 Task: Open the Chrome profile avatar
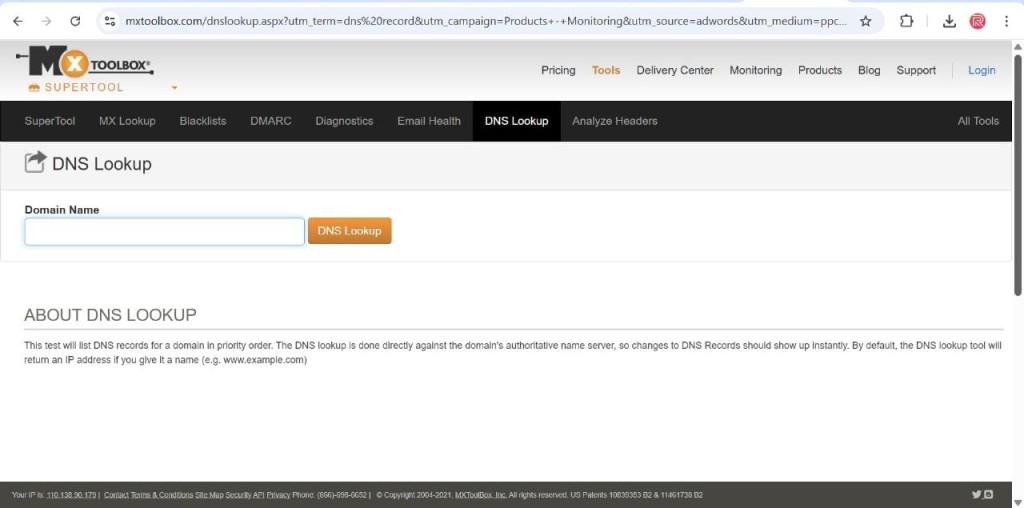coord(978,21)
